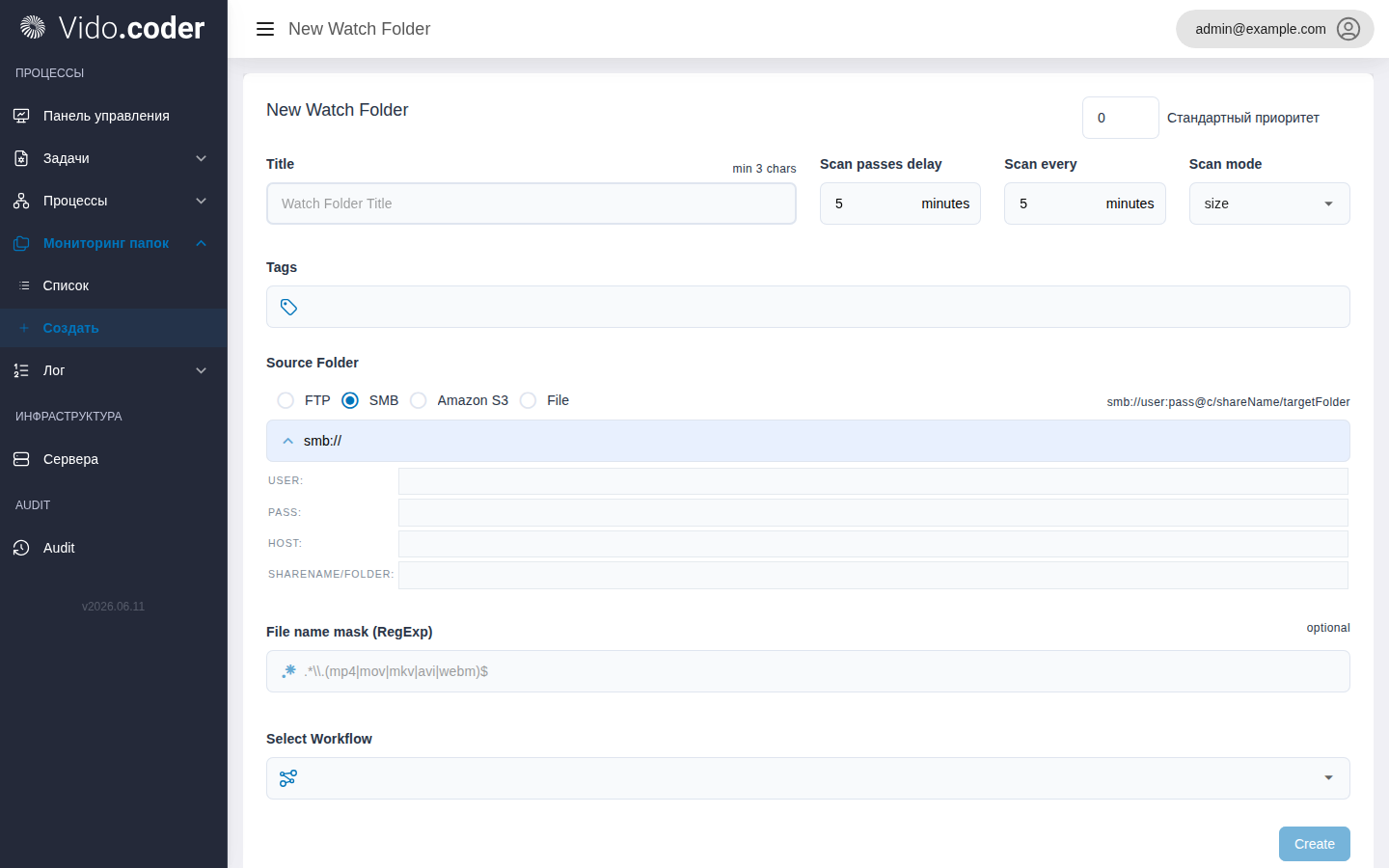Click the File name mask RegExp field
This screenshot has height=868, width=1389.
click(808, 671)
